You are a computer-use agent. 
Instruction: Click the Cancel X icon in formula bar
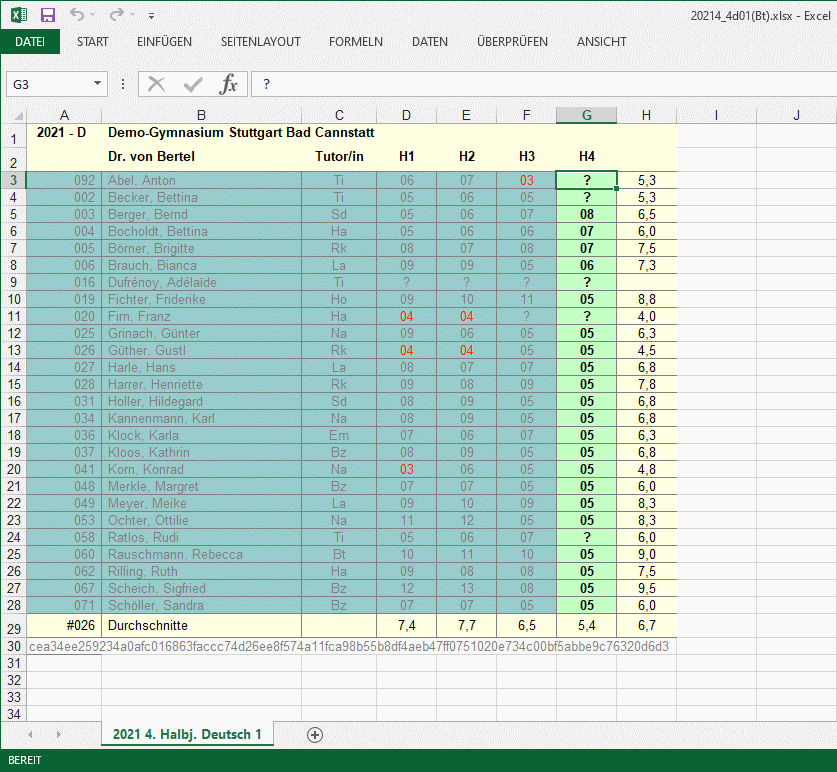point(156,84)
